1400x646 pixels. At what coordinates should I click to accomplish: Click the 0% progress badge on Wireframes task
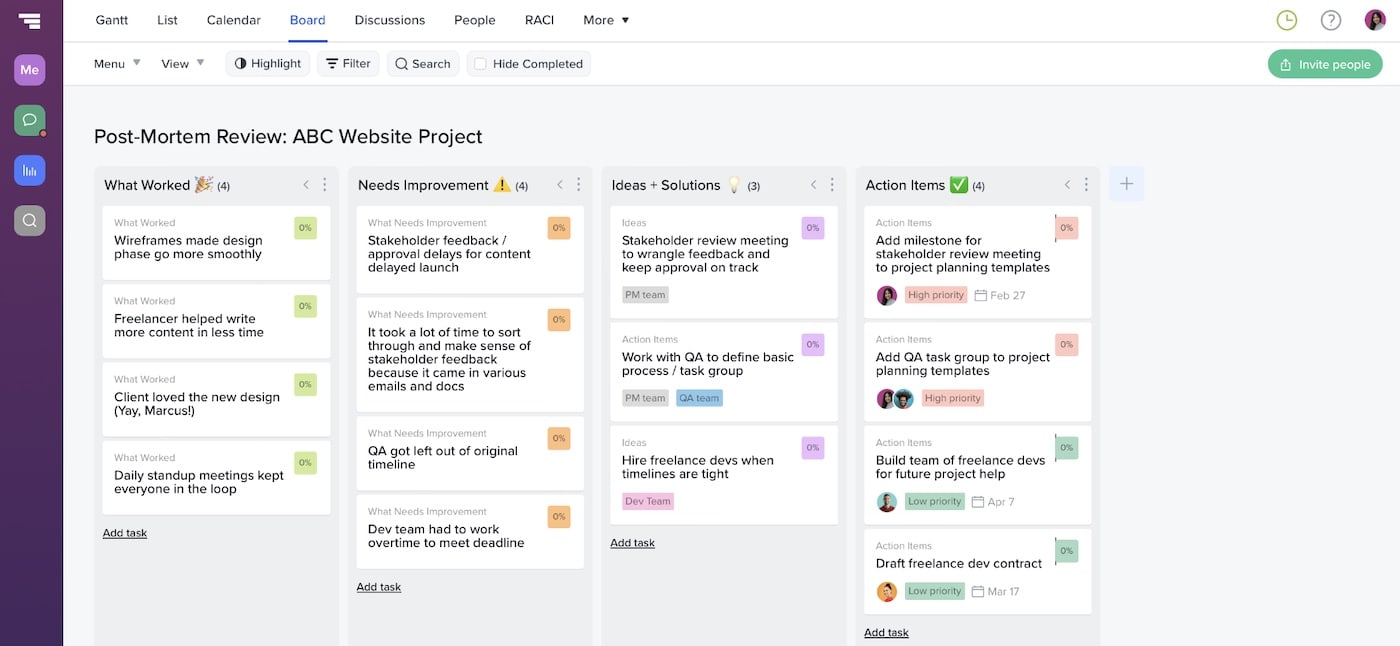pos(305,227)
